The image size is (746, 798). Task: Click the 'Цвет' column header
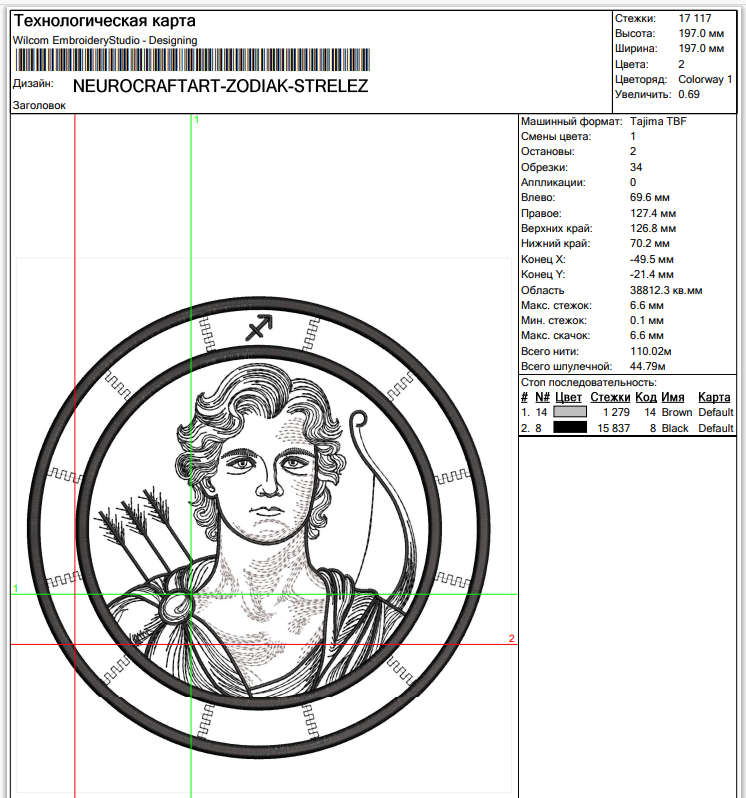568,397
